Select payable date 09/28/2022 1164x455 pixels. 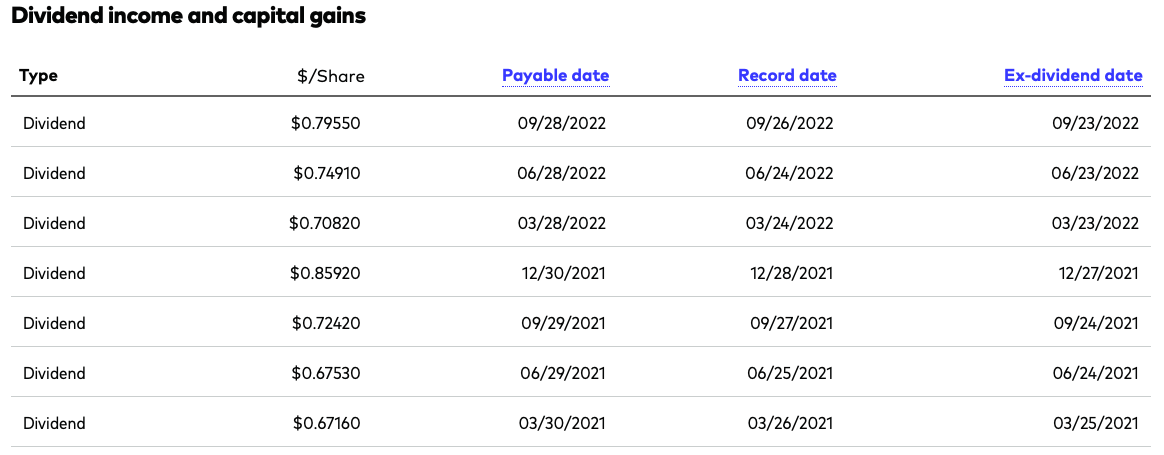click(x=561, y=123)
